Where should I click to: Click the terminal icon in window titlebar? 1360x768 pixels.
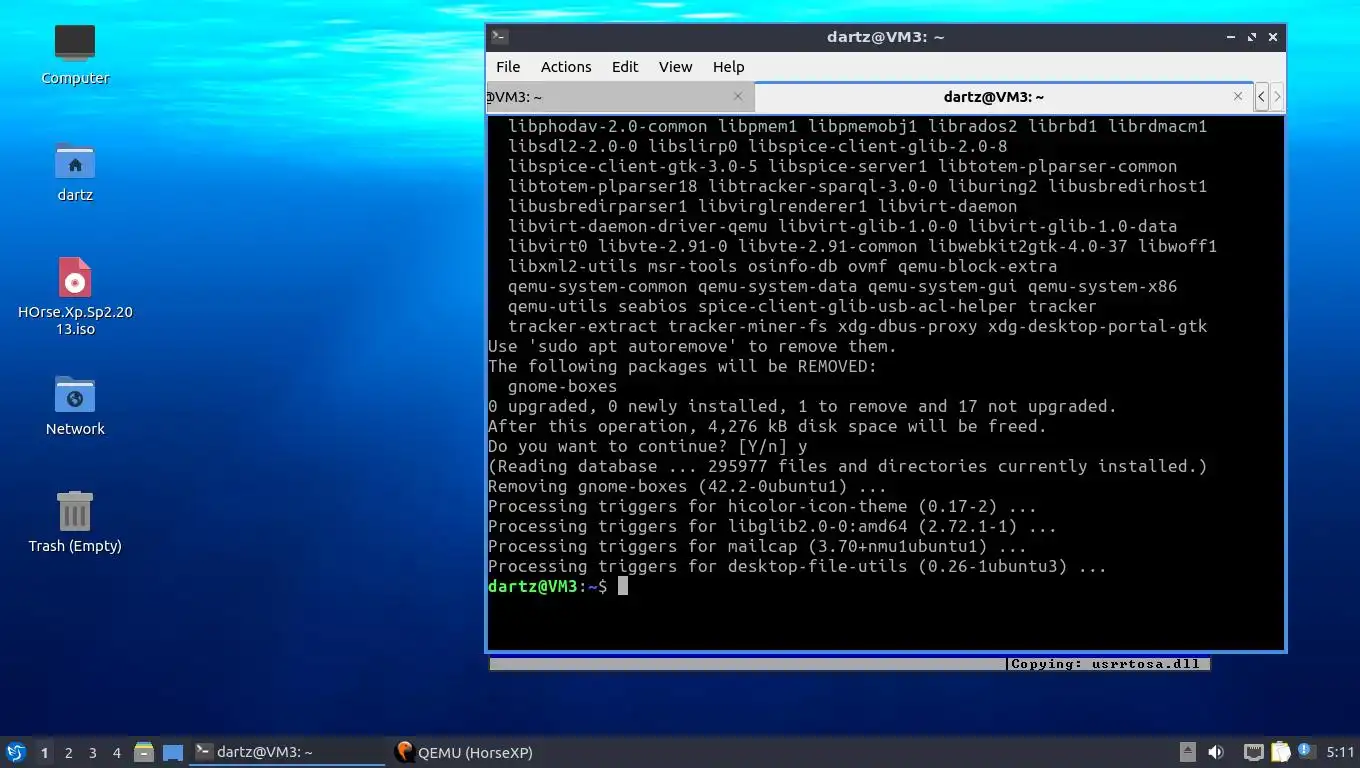tap(500, 37)
